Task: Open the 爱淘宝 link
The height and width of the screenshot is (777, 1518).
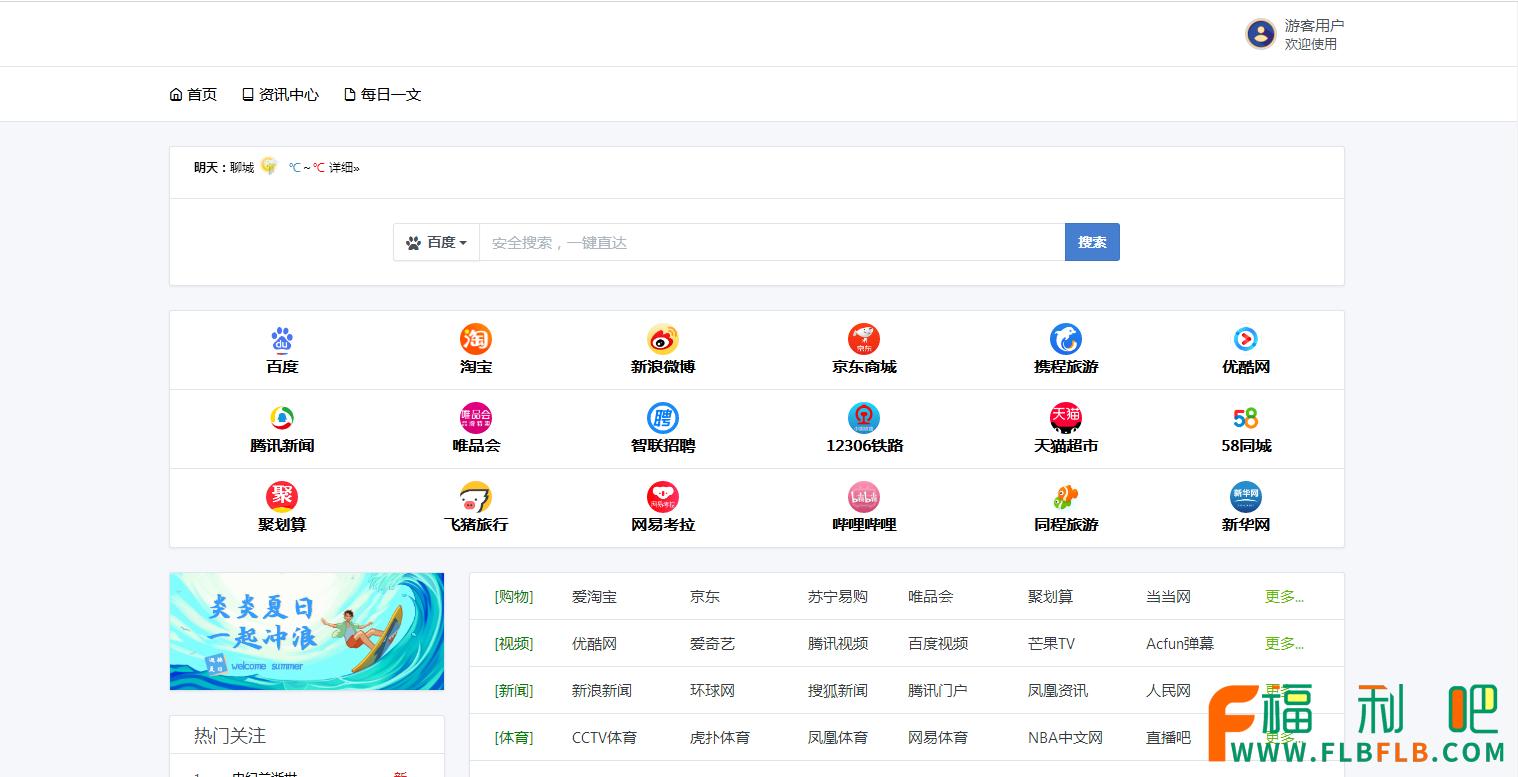Action: [x=594, y=597]
